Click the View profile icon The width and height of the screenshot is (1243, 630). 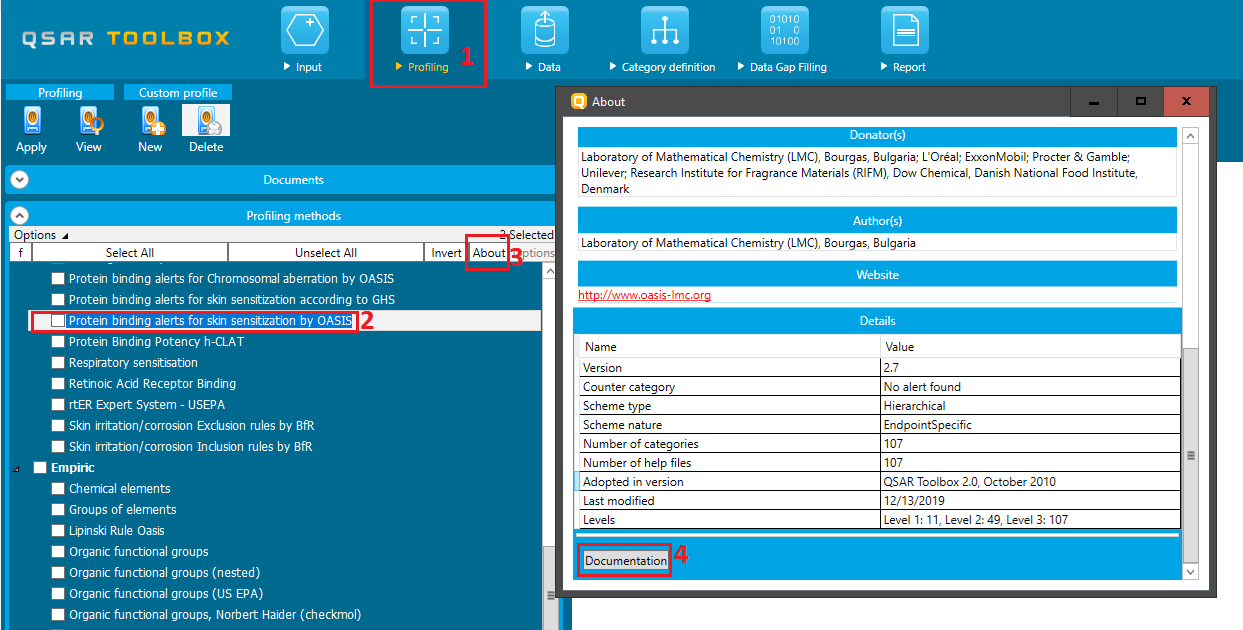pos(90,121)
